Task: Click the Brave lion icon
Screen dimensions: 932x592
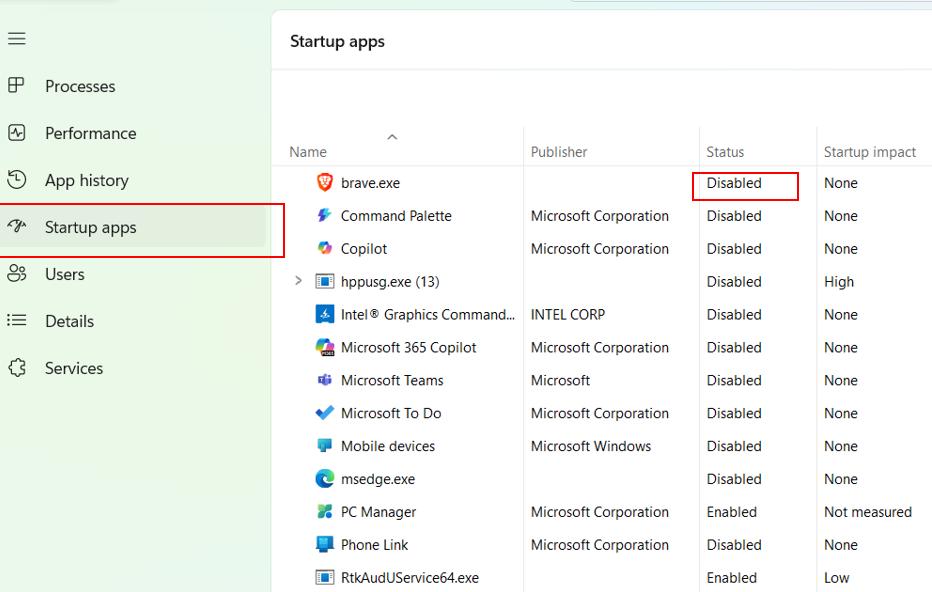Action: pyautogui.click(x=325, y=182)
